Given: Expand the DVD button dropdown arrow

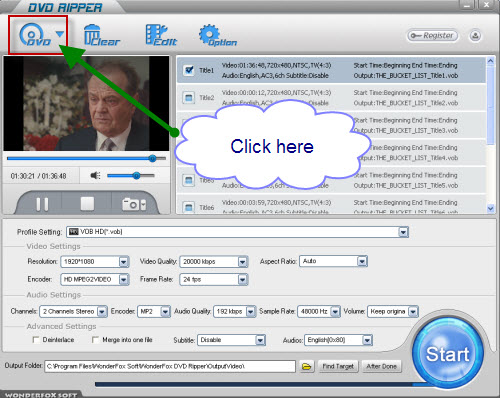Looking at the screenshot, I should [x=60, y=34].
